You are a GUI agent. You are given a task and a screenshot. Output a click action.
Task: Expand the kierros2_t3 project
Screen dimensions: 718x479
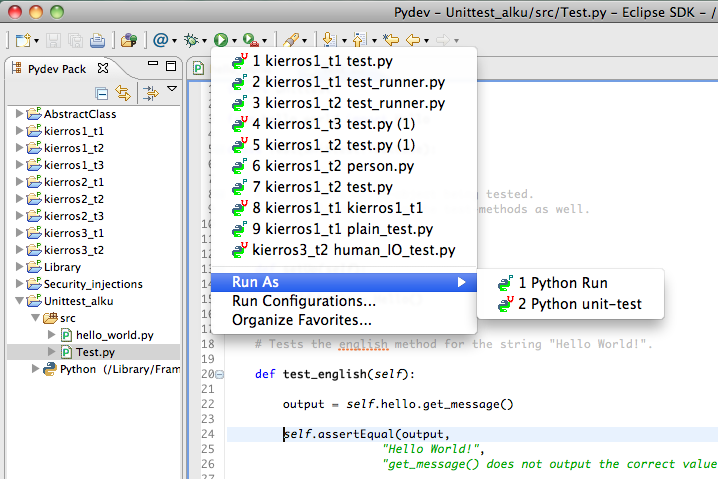click(x=19, y=215)
